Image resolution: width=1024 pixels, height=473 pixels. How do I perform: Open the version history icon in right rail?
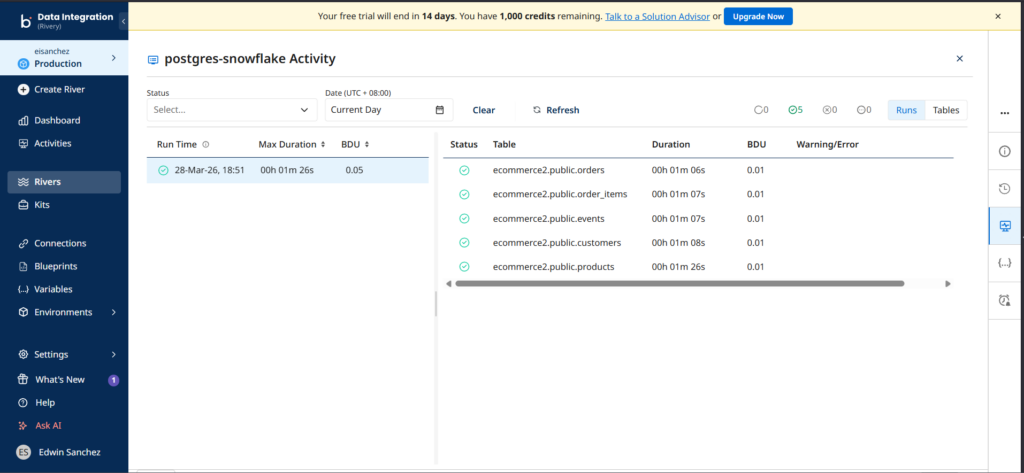tap(1005, 189)
